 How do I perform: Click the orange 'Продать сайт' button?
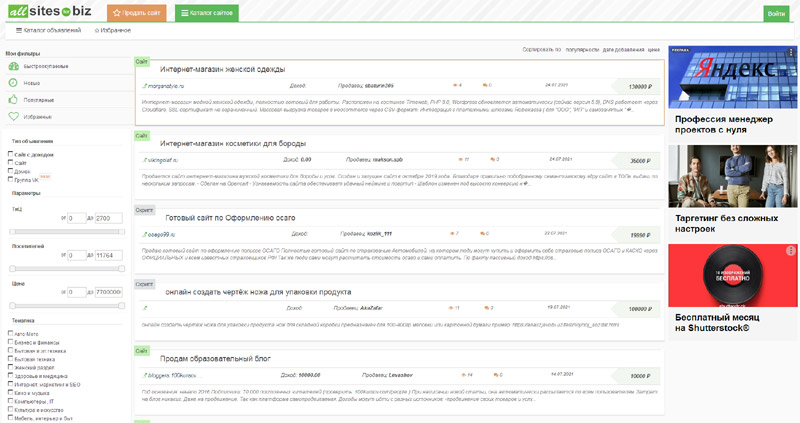[137, 13]
